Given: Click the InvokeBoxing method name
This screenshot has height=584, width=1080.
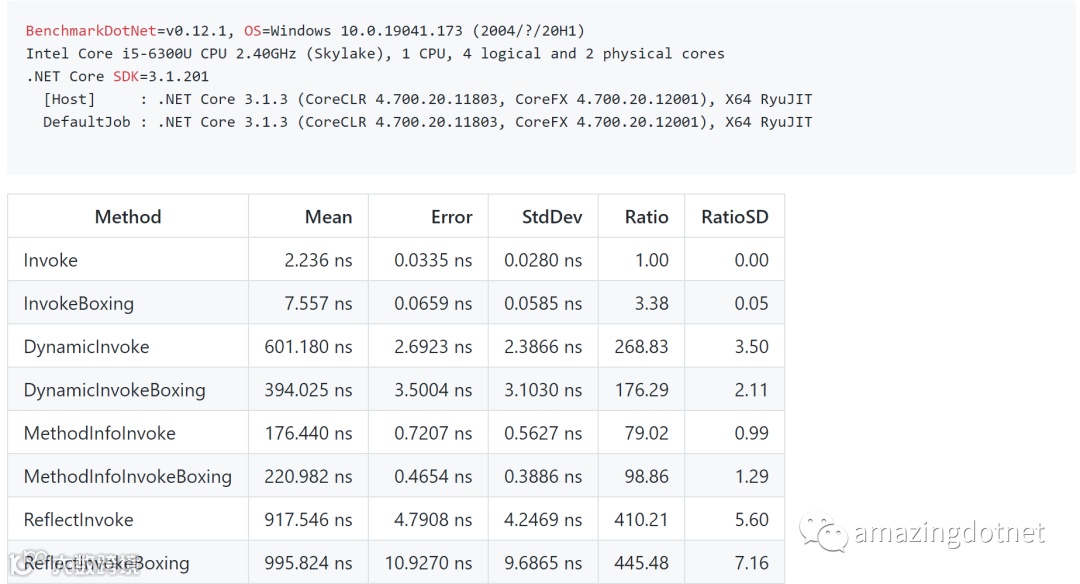Looking at the screenshot, I should pyautogui.click(x=78, y=303).
